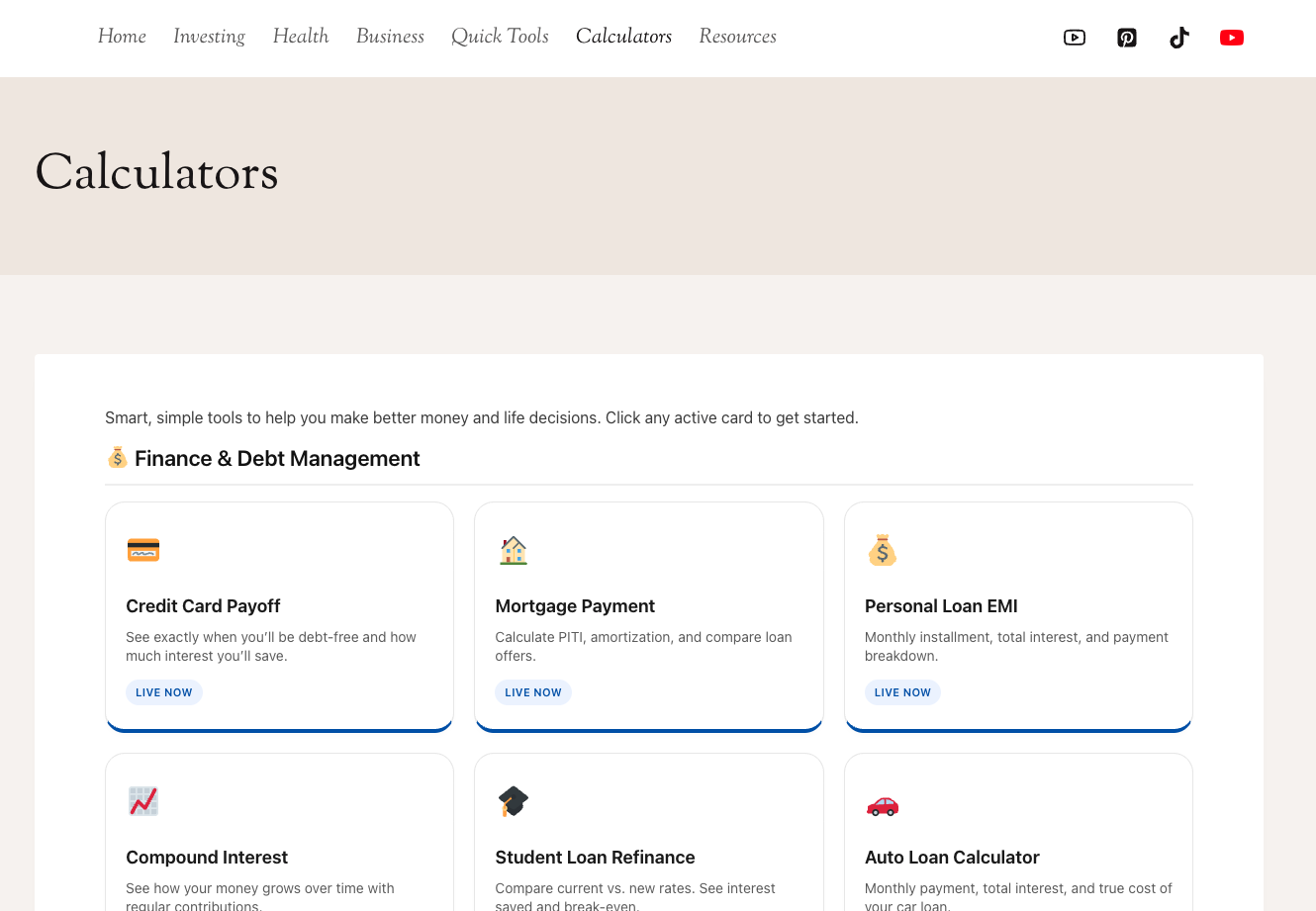Click 'Monthly payment, total interest, and true cost' text
Screen dimensions: 1316x911
[1018, 896]
